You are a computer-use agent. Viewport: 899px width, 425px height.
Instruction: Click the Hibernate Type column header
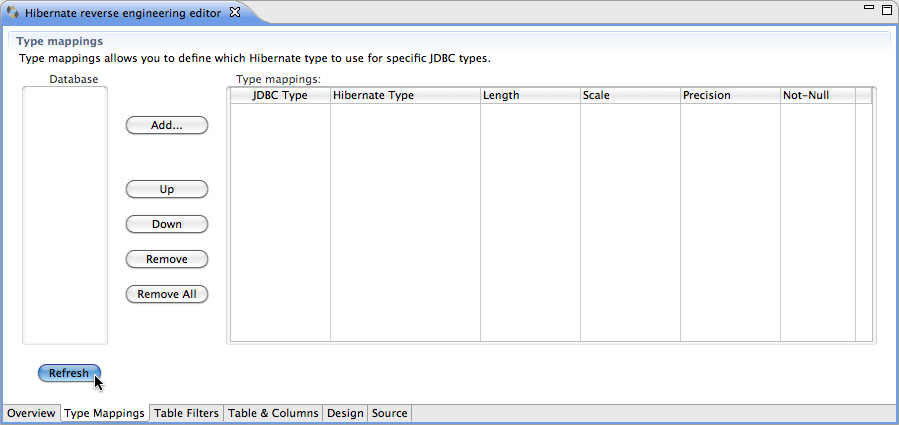pyautogui.click(x=405, y=96)
